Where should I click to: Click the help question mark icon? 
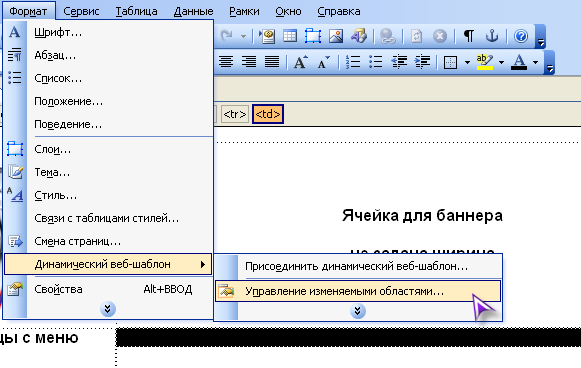pyautogui.click(x=521, y=36)
